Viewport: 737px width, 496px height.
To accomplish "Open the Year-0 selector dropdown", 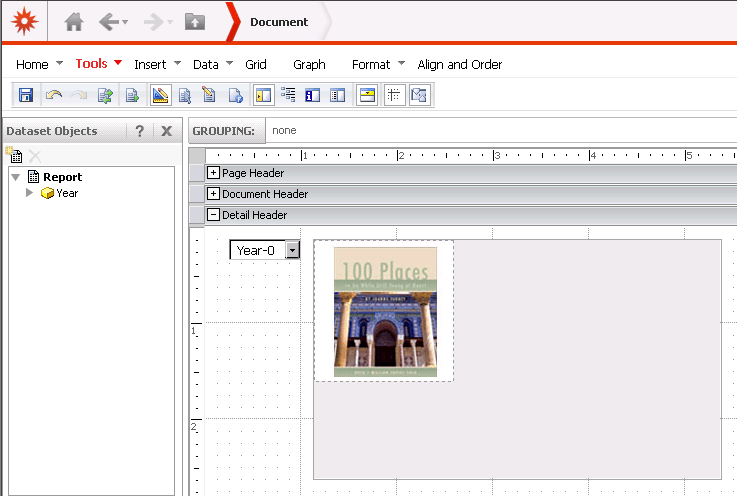I will (292, 250).
